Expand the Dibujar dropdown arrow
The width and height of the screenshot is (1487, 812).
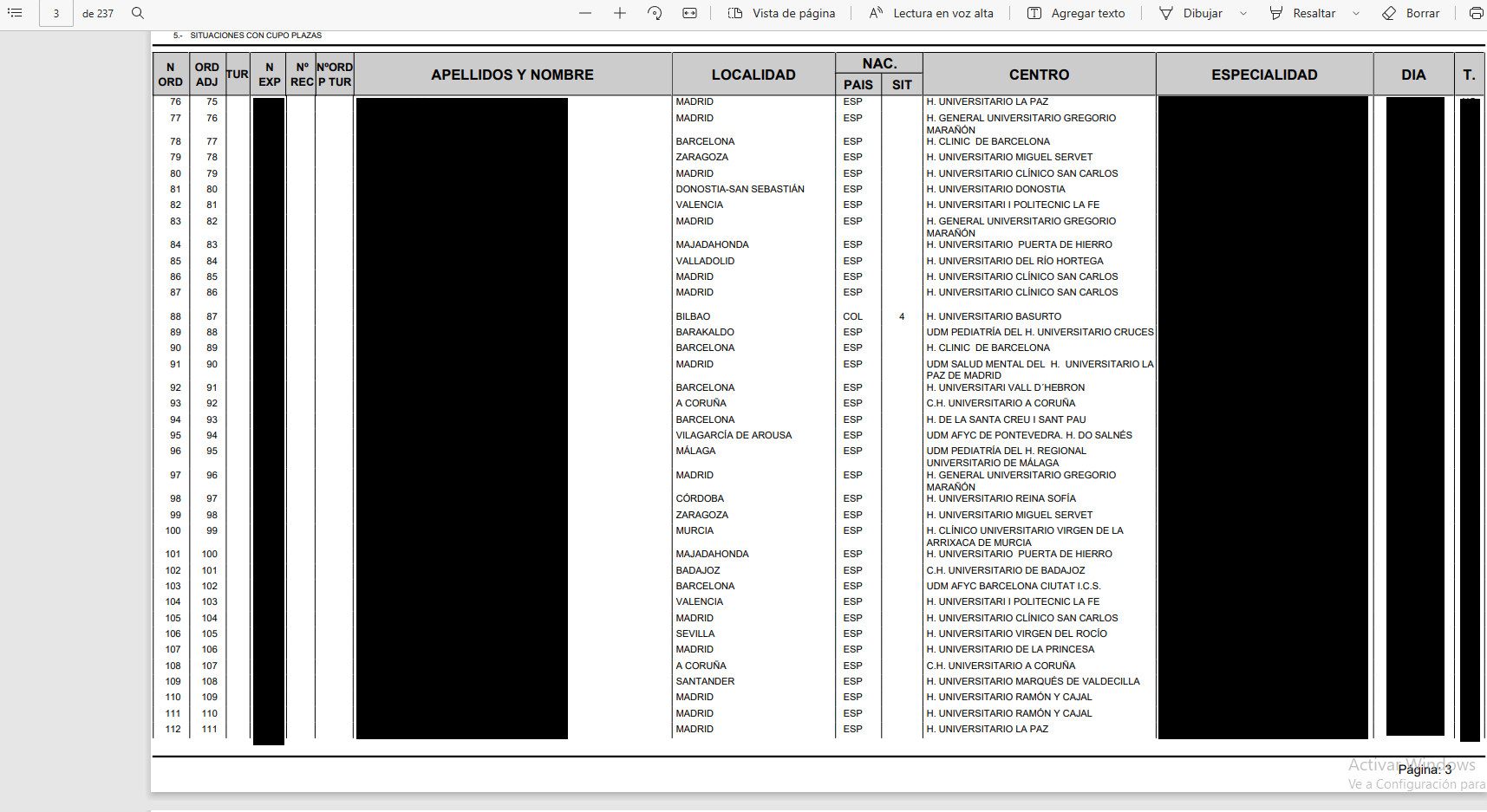pos(1243,13)
